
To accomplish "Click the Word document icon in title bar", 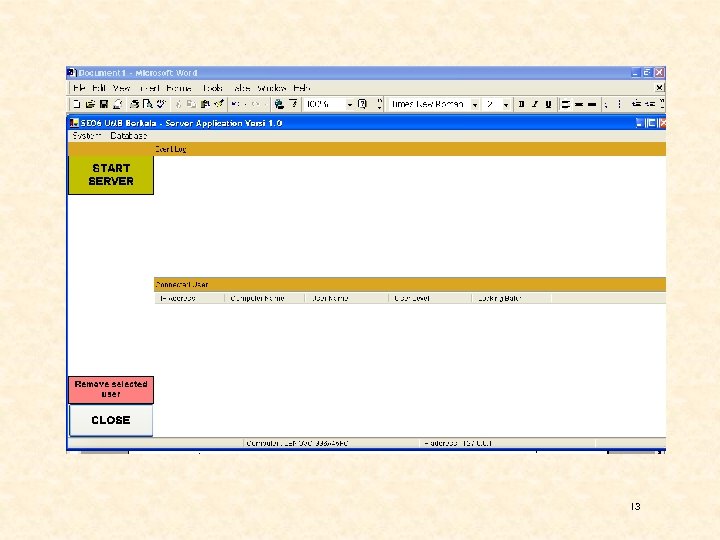I will point(71,73).
